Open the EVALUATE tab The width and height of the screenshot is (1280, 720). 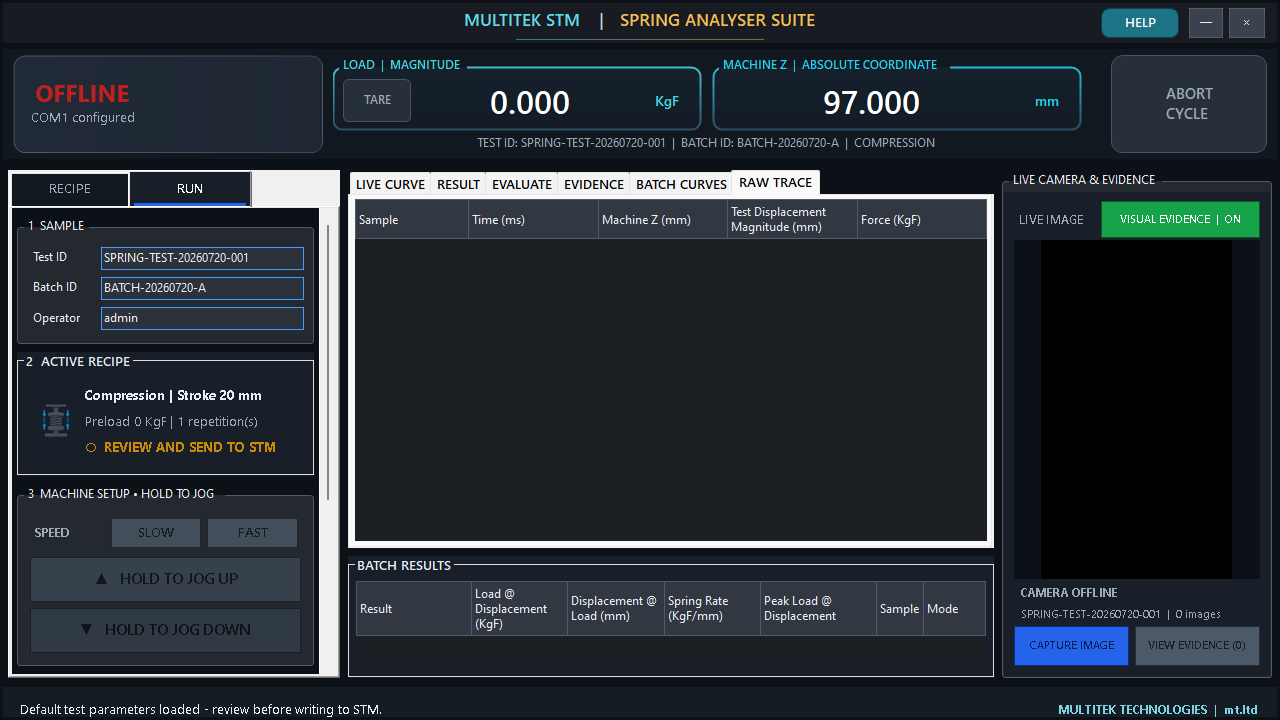522,184
